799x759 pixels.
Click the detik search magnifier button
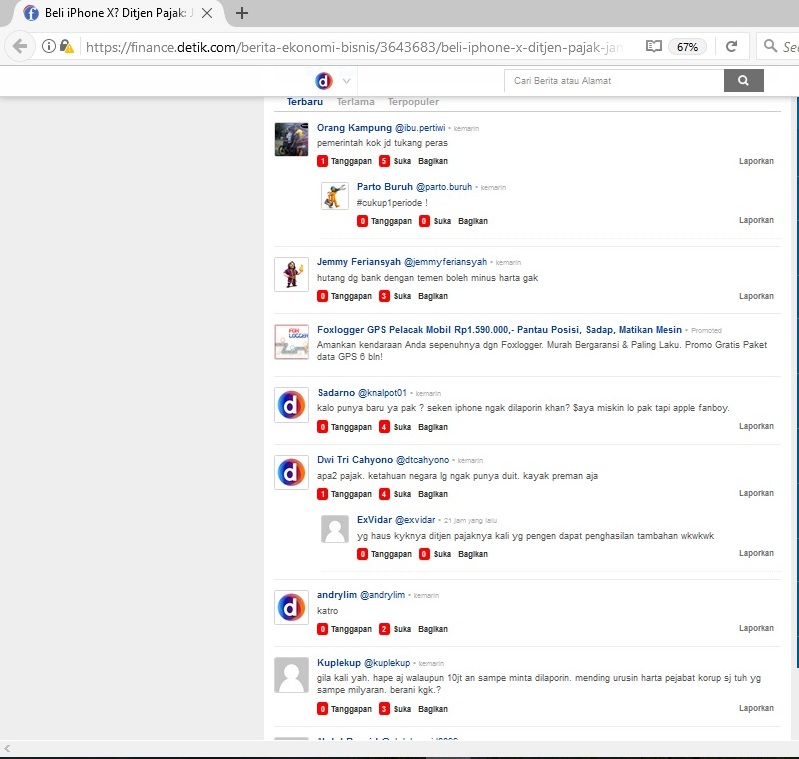pyautogui.click(x=743, y=81)
